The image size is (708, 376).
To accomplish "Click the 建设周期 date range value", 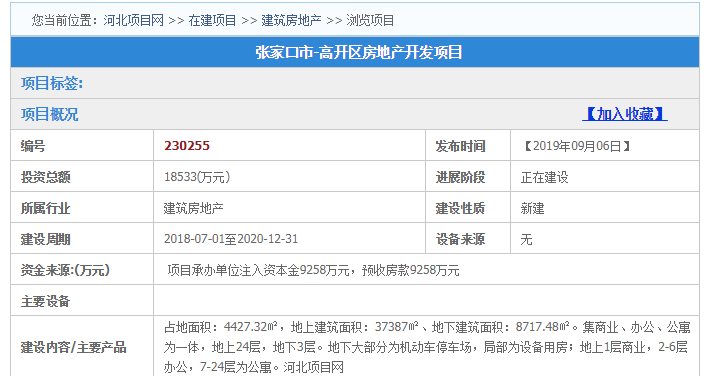I will [x=231, y=239].
